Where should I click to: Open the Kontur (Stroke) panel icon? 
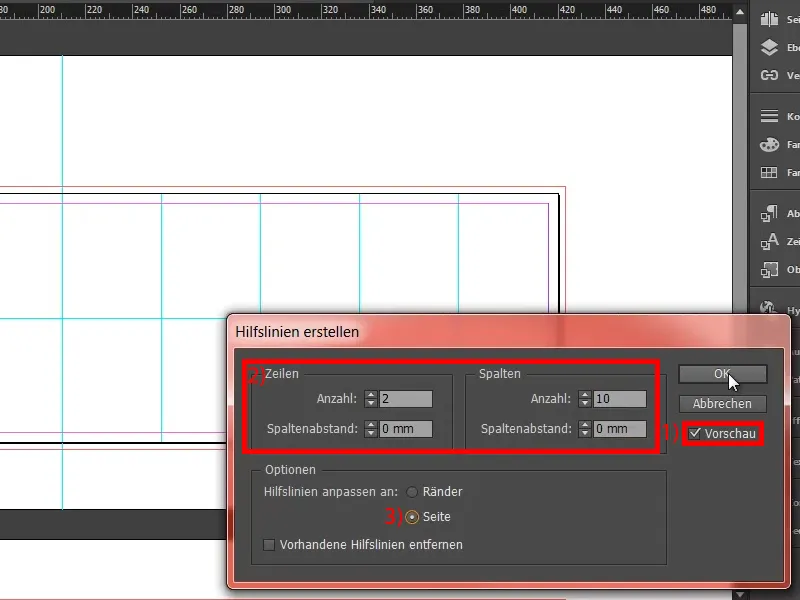(769, 116)
